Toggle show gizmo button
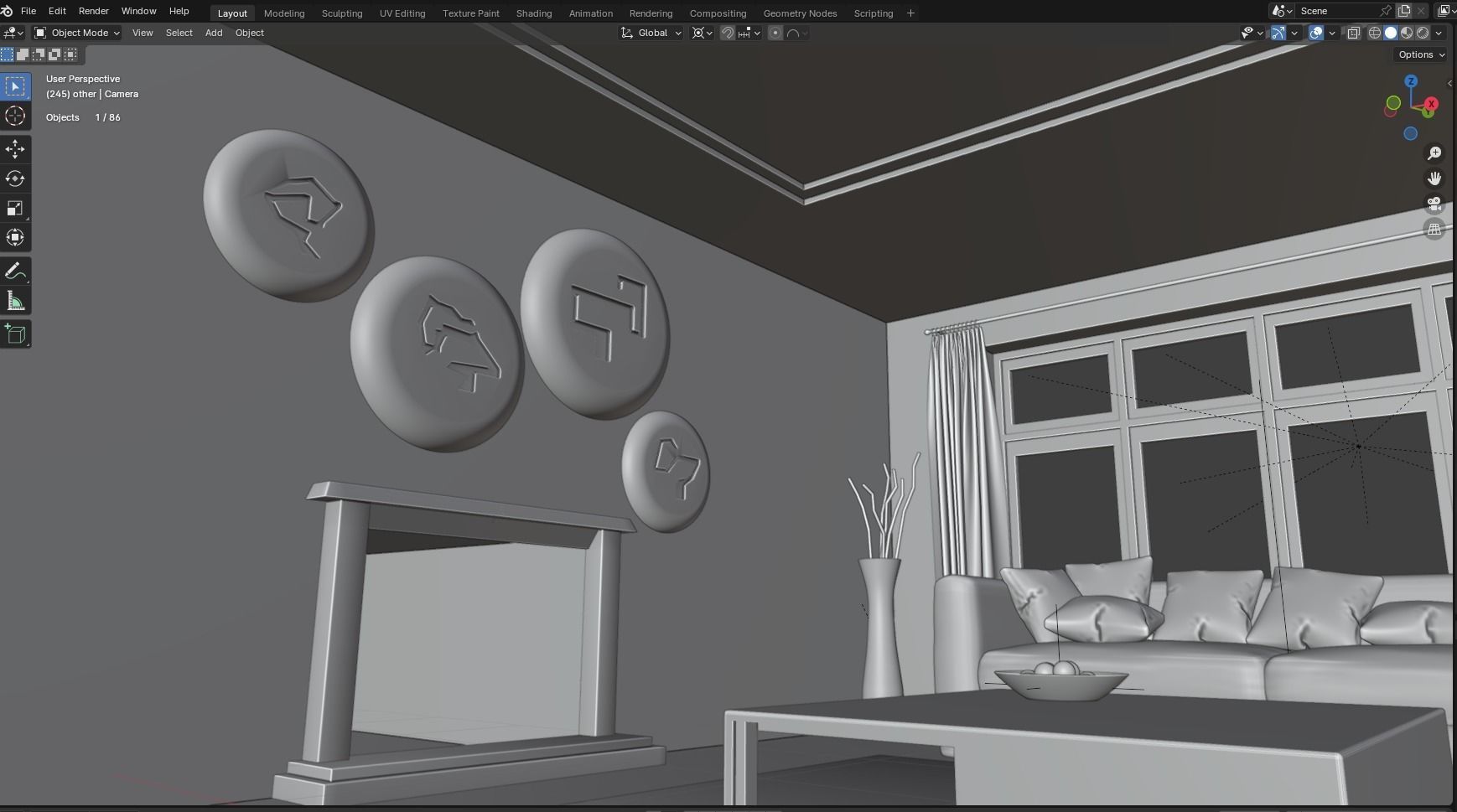 click(1278, 33)
